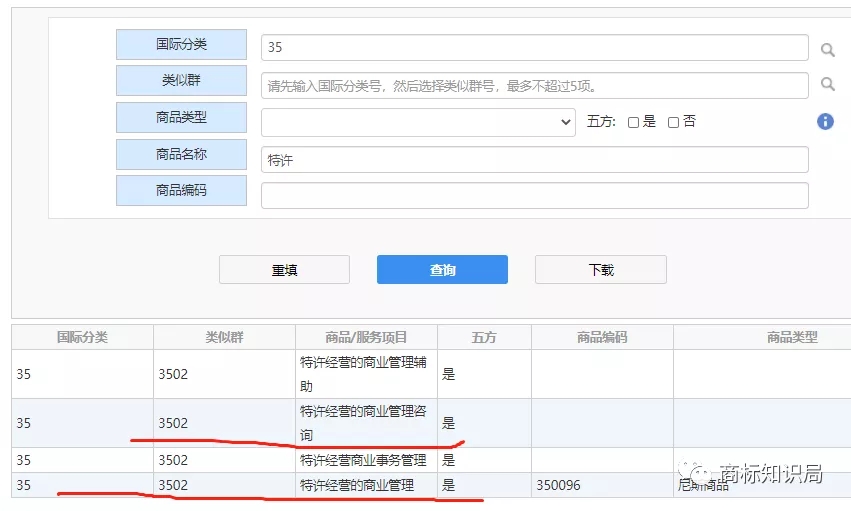851x511 pixels.
Task: Click search icon beside 国际分类 field
Action: tap(827, 49)
